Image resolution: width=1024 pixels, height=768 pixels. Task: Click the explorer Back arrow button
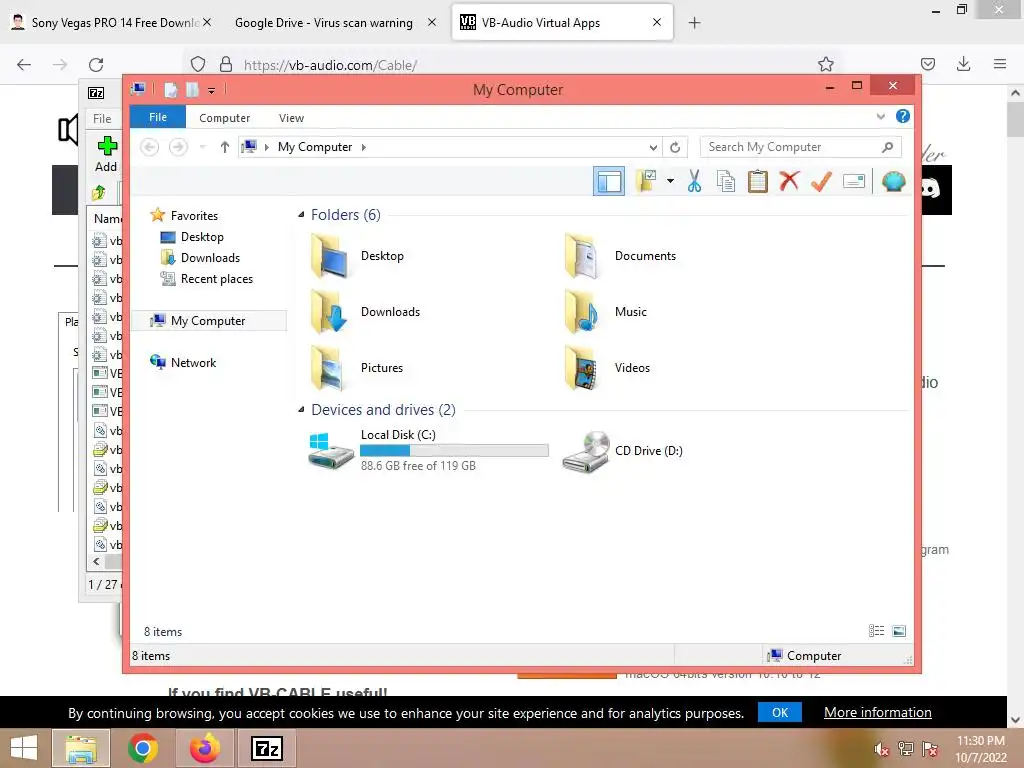150,147
